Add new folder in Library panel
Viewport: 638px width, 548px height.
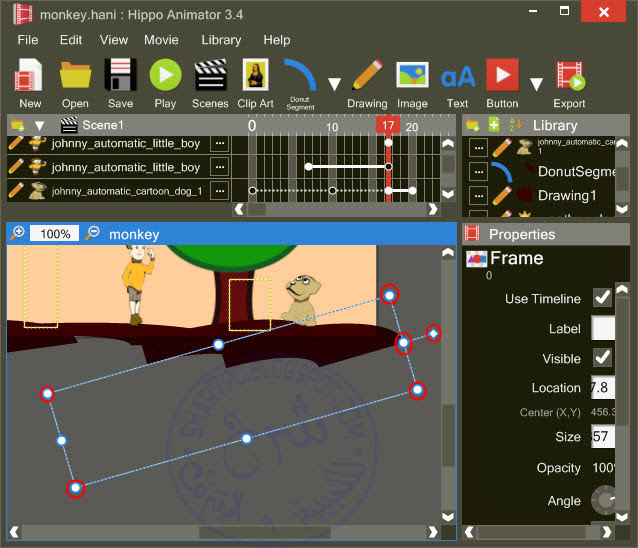(x=473, y=125)
